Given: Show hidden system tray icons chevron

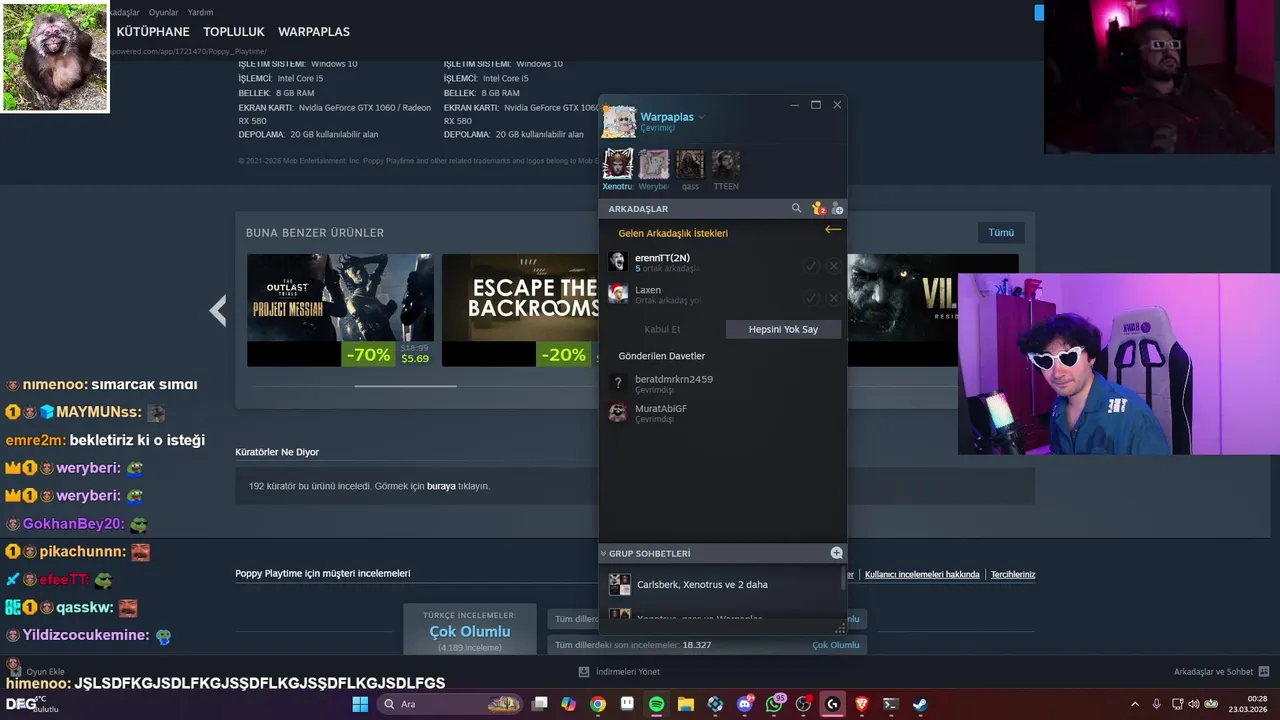Looking at the screenshot, I should pyautogui.click(x=1134, y=704).
